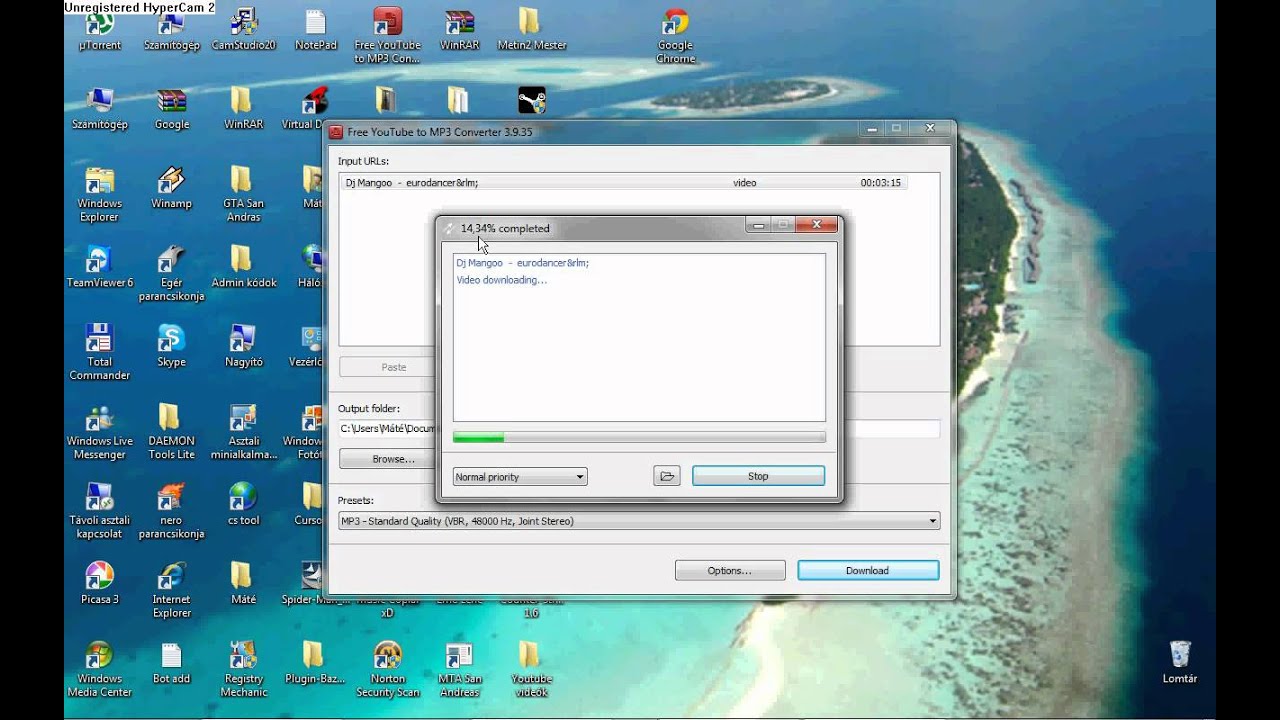Open the Options... dialog
Viewport: 1280px width, 720px height.
729,570
